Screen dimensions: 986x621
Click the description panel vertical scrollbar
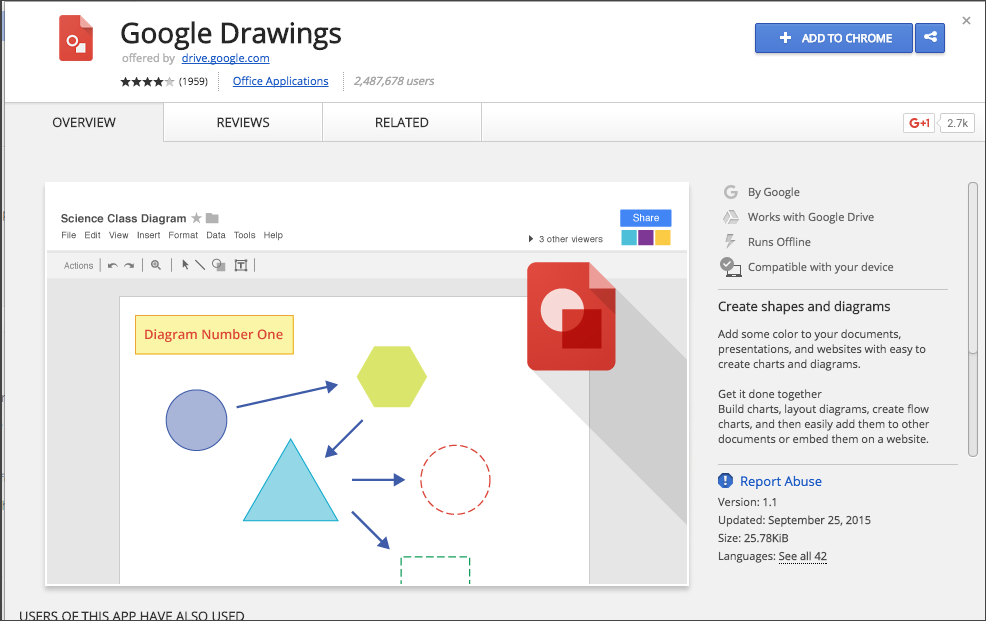(973, 319)
